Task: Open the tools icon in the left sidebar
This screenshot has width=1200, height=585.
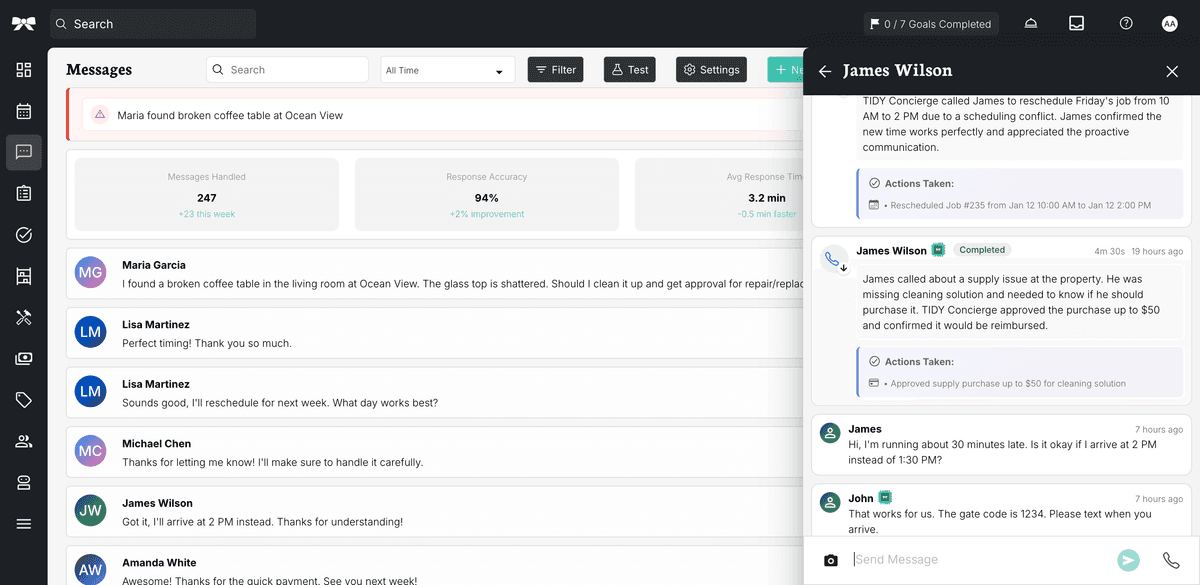Action: coord(24,317)
